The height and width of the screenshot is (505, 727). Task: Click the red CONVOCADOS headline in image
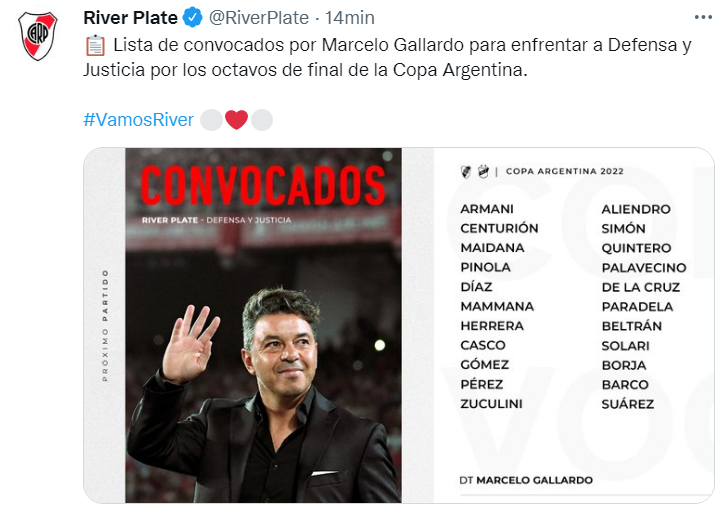(263, 185)
